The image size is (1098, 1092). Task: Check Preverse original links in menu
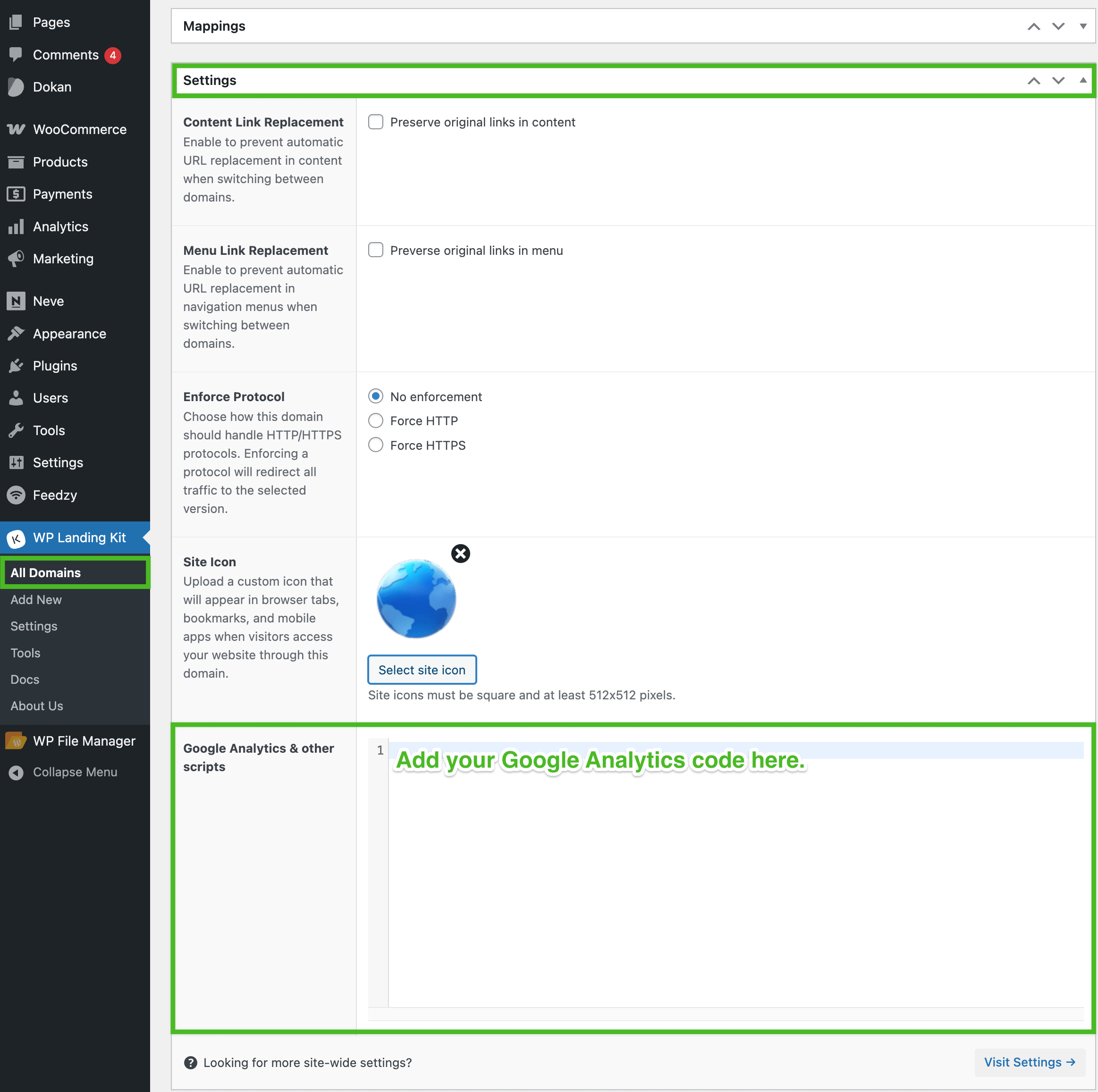(376, 251)
